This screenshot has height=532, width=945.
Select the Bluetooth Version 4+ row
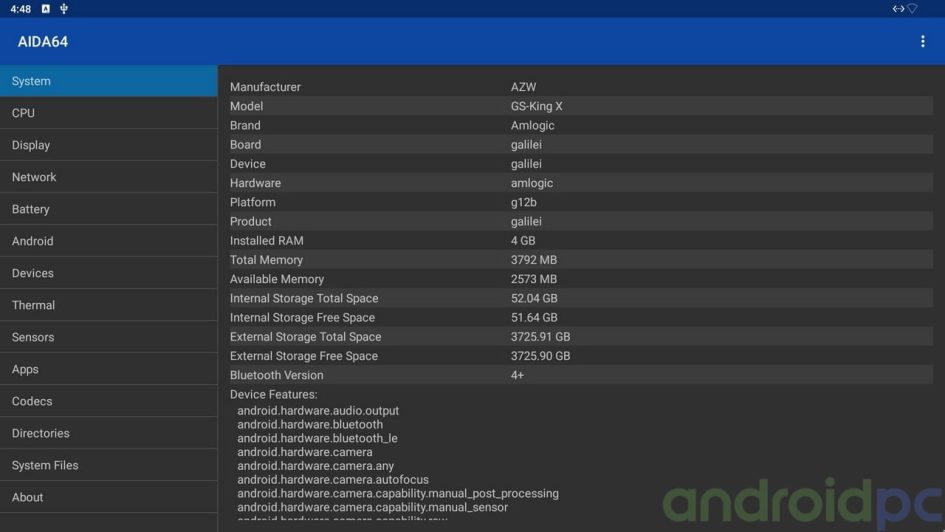581,375
